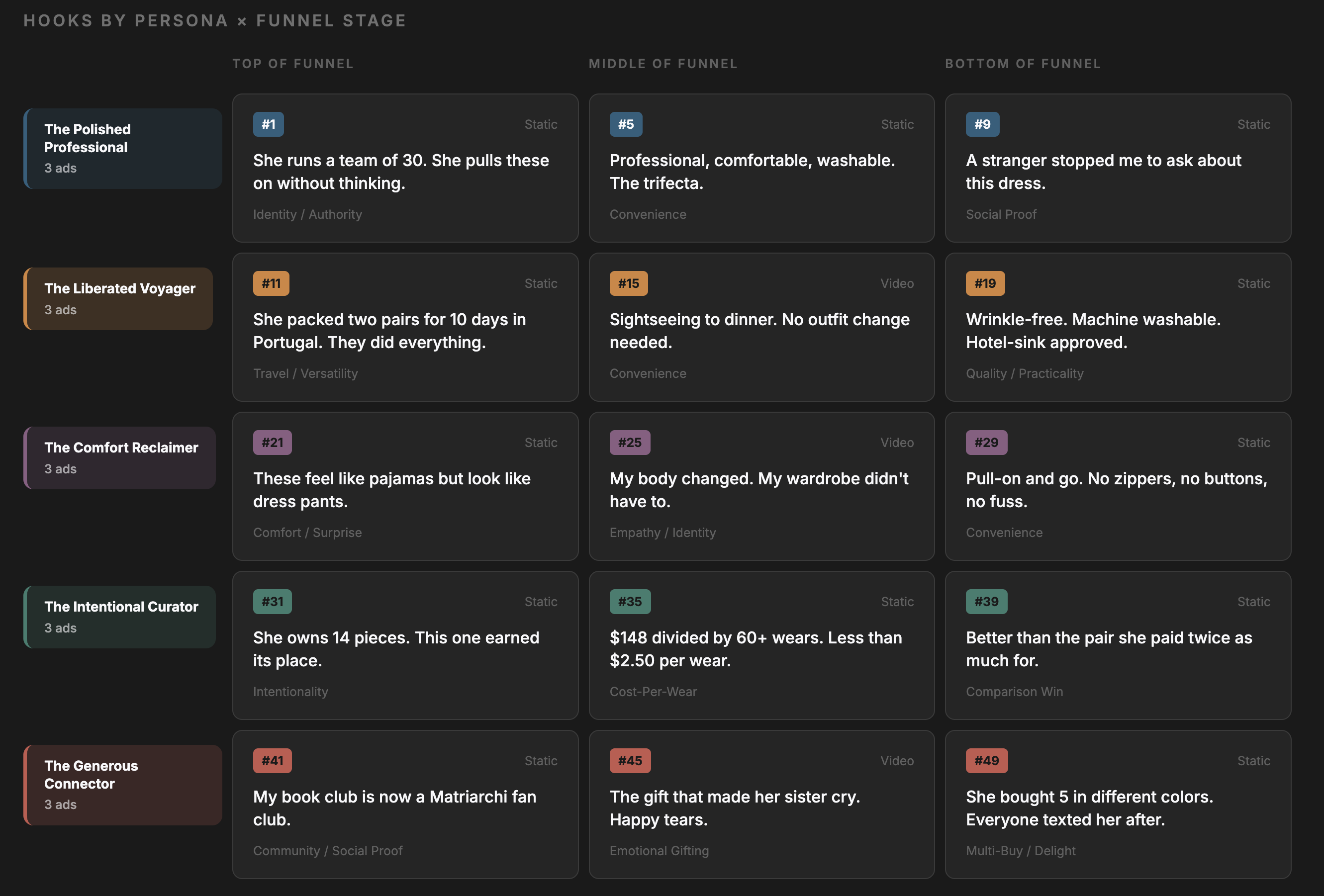Click the orange #15 badge
Image resolution: width=1324 pixels, height=896 pixels.
click(628, 283)
